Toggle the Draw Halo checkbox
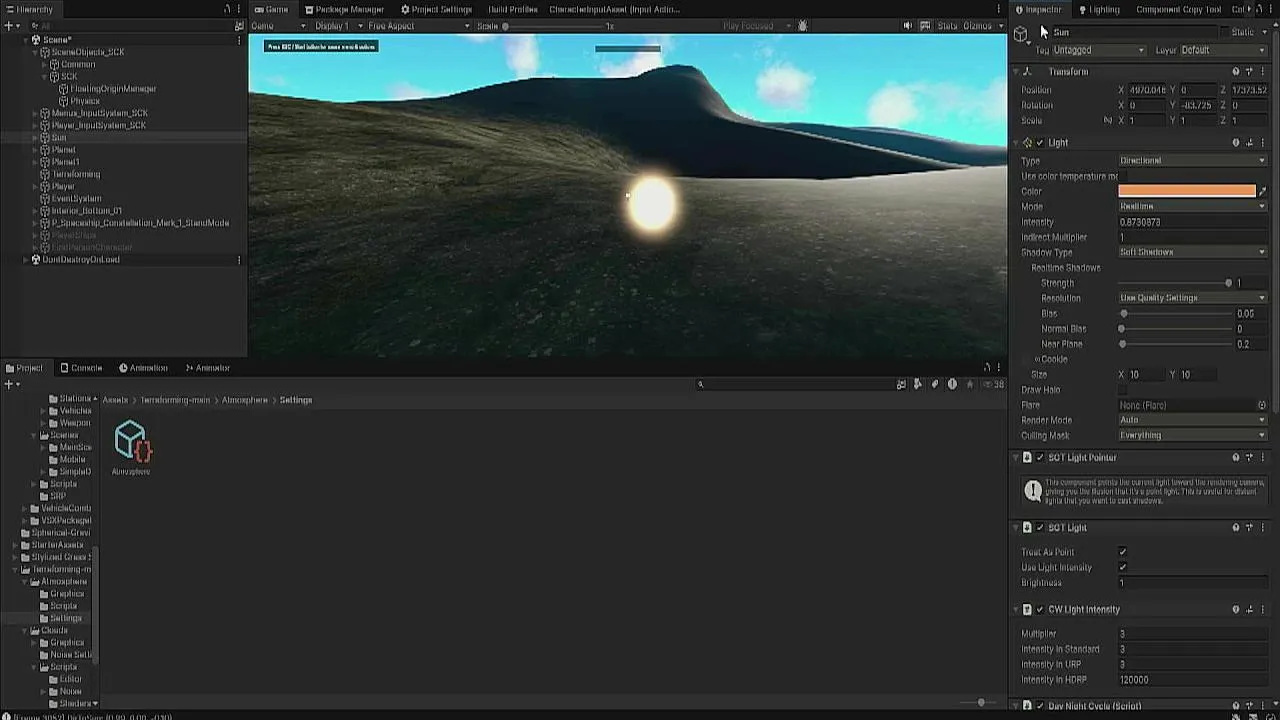 (x=1123, y=390)
